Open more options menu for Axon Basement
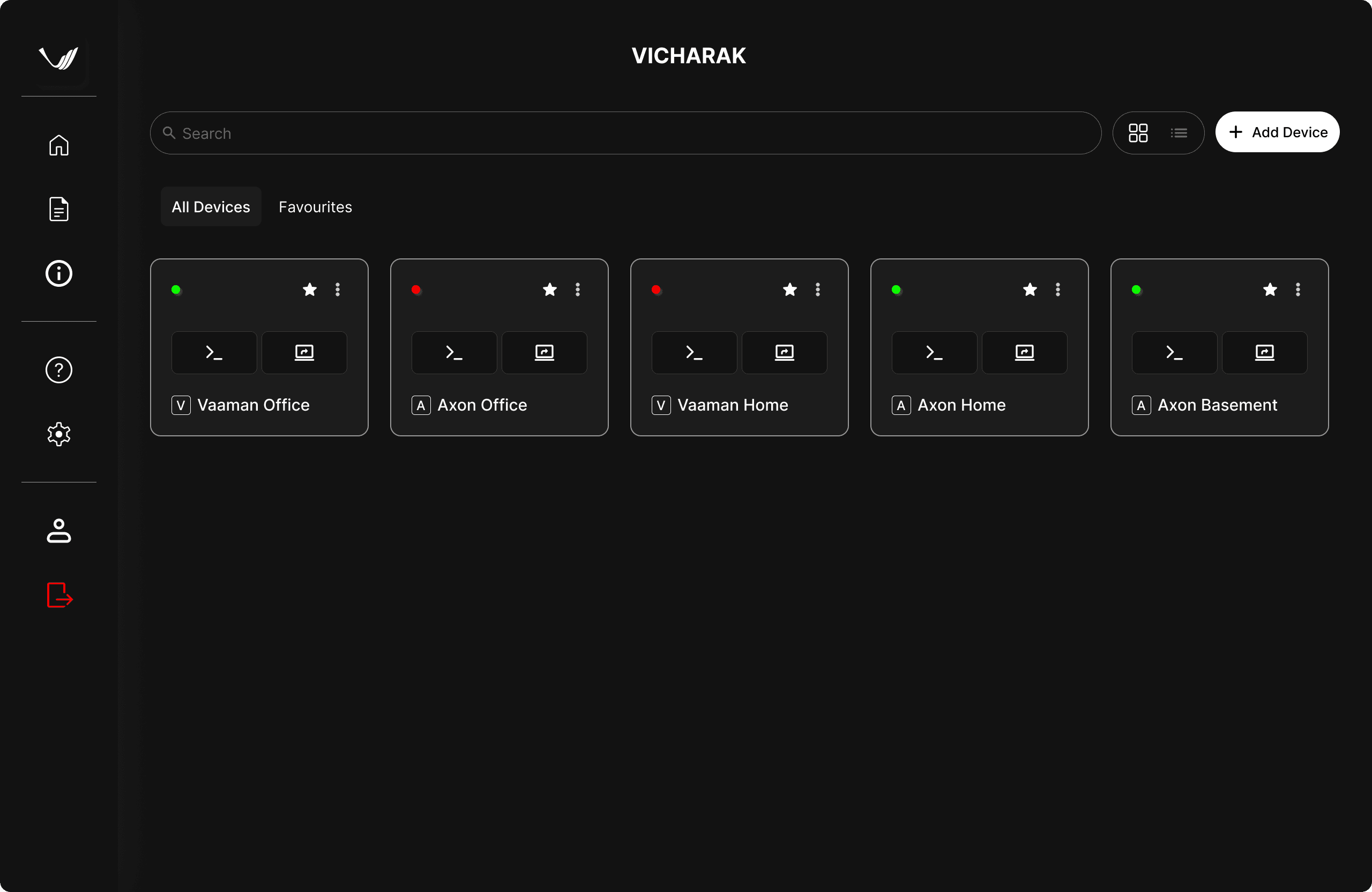Screen dimensions: 1372x892 coord(1298,289)
